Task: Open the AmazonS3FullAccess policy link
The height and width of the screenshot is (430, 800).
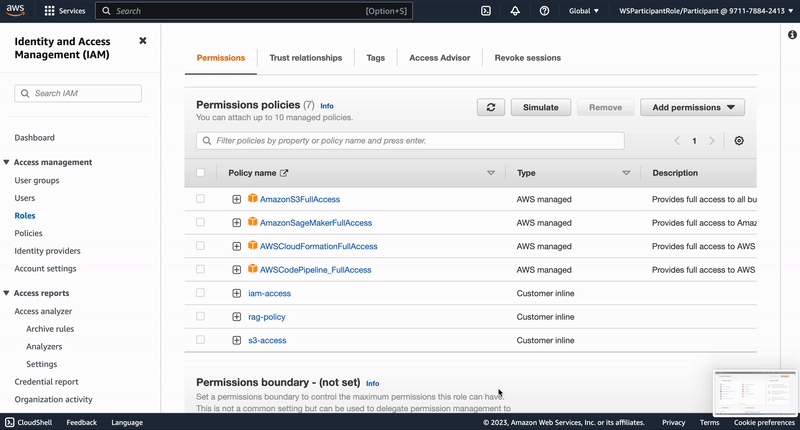Action: click(x=300, y=199)
